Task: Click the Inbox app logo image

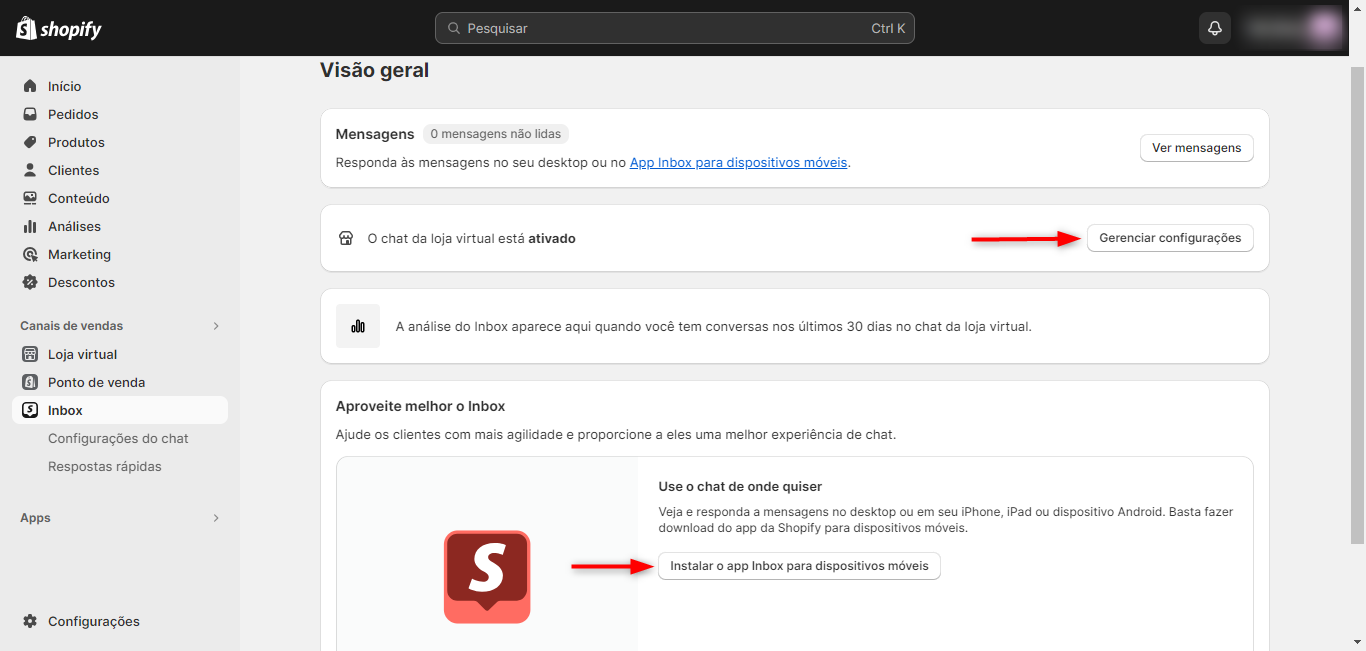Action: [487, 577]
